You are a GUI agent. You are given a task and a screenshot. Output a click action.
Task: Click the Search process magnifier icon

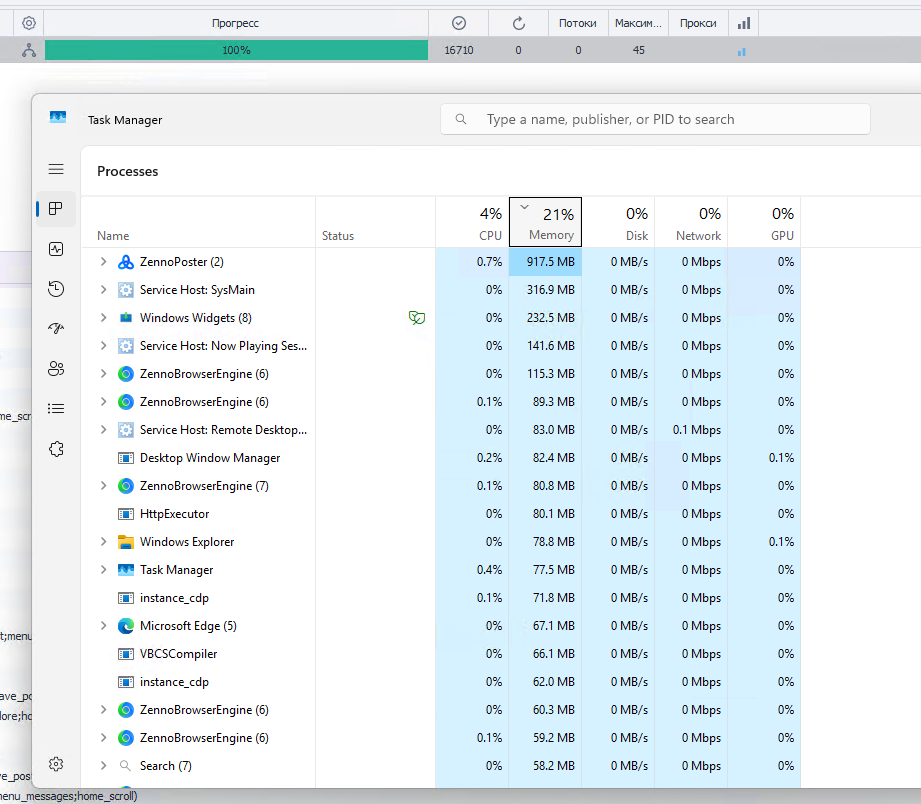(125, 766)
